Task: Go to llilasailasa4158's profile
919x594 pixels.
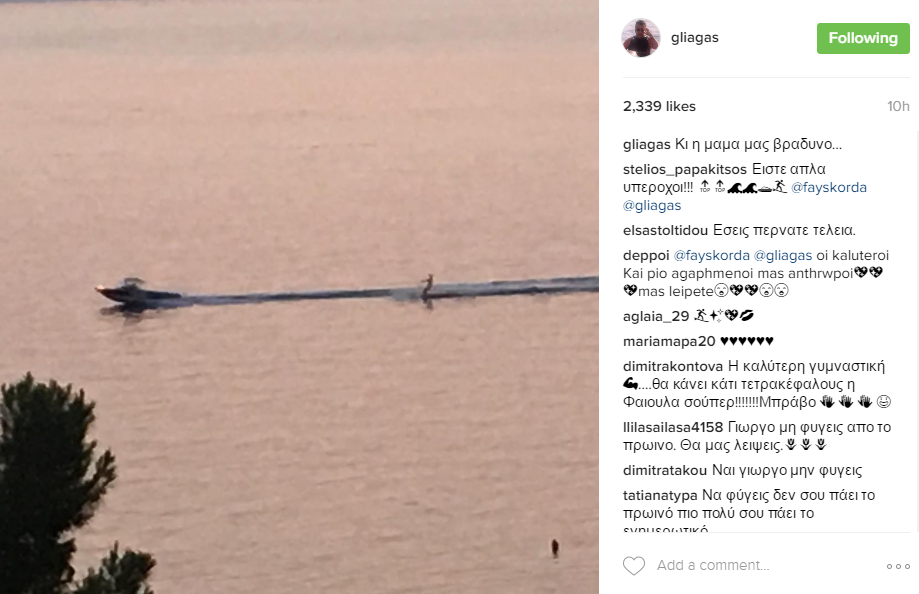Action: (x=673, y=427)
